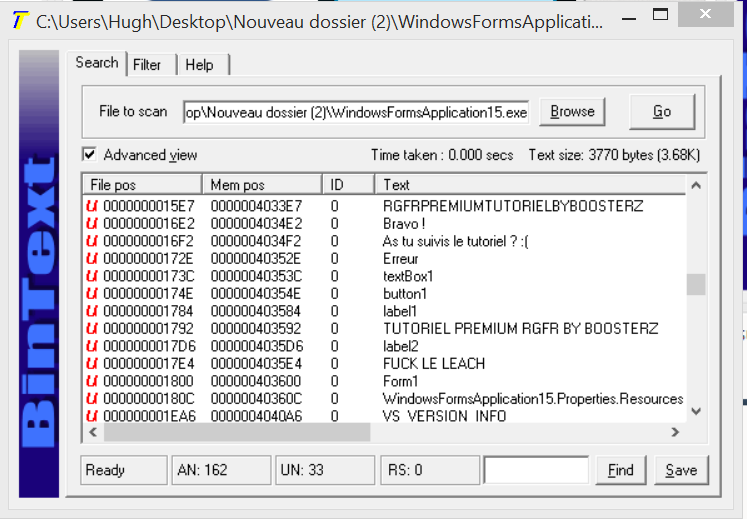Viewport: 747px width, 519px height.
Task: Close the BinText window
Action: pos(706,15)
